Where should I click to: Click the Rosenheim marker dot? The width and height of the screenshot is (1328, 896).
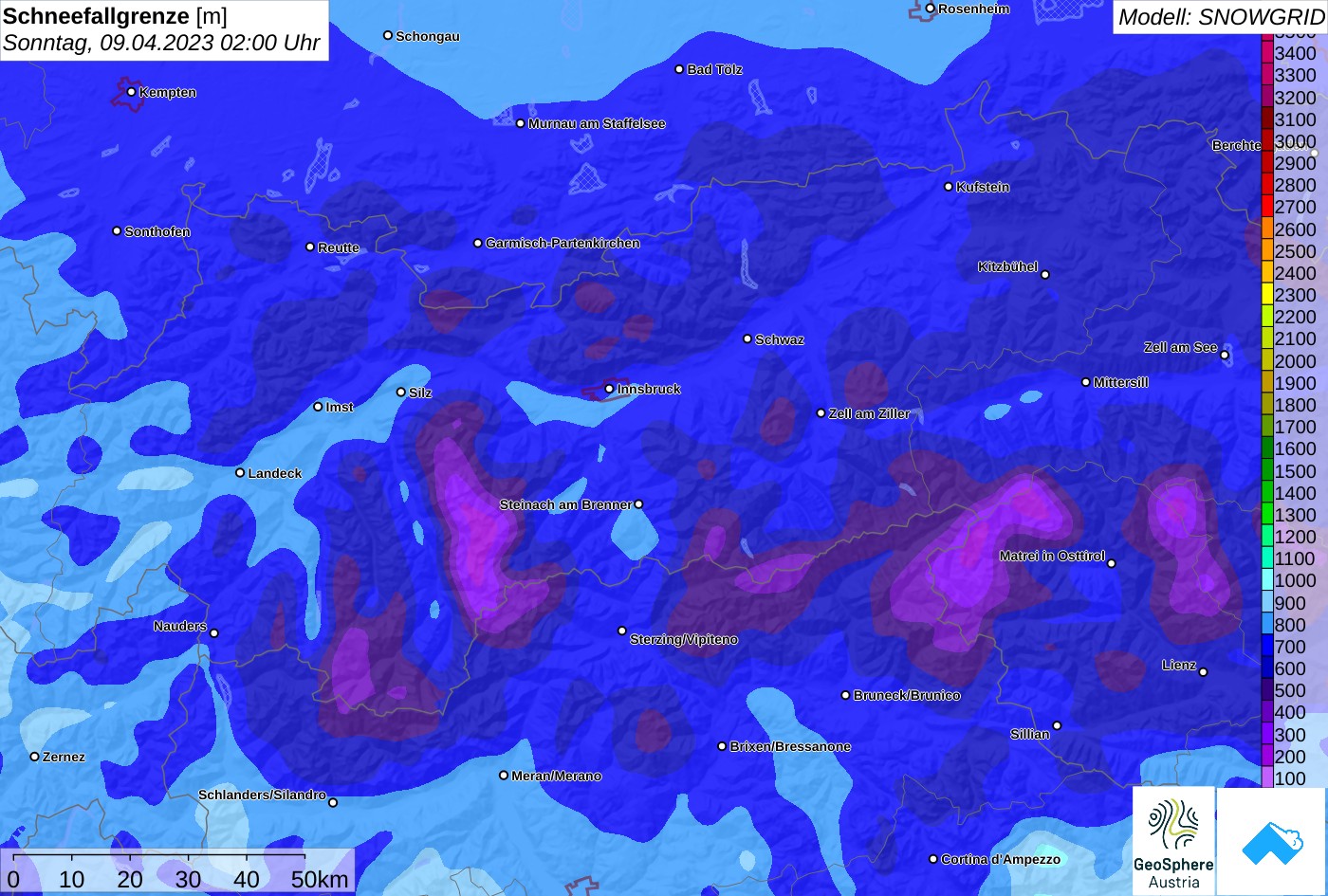[930, 9]
